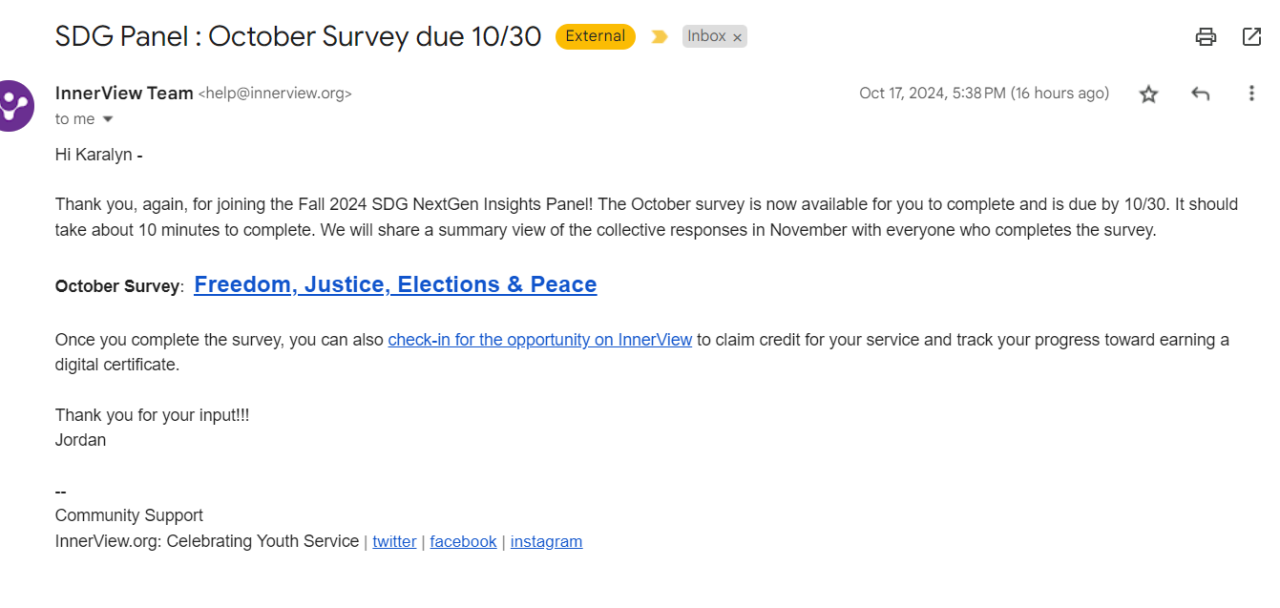Open the email in a new window
This screenshot has width=1280, height=608.
tap(1251, 37)
